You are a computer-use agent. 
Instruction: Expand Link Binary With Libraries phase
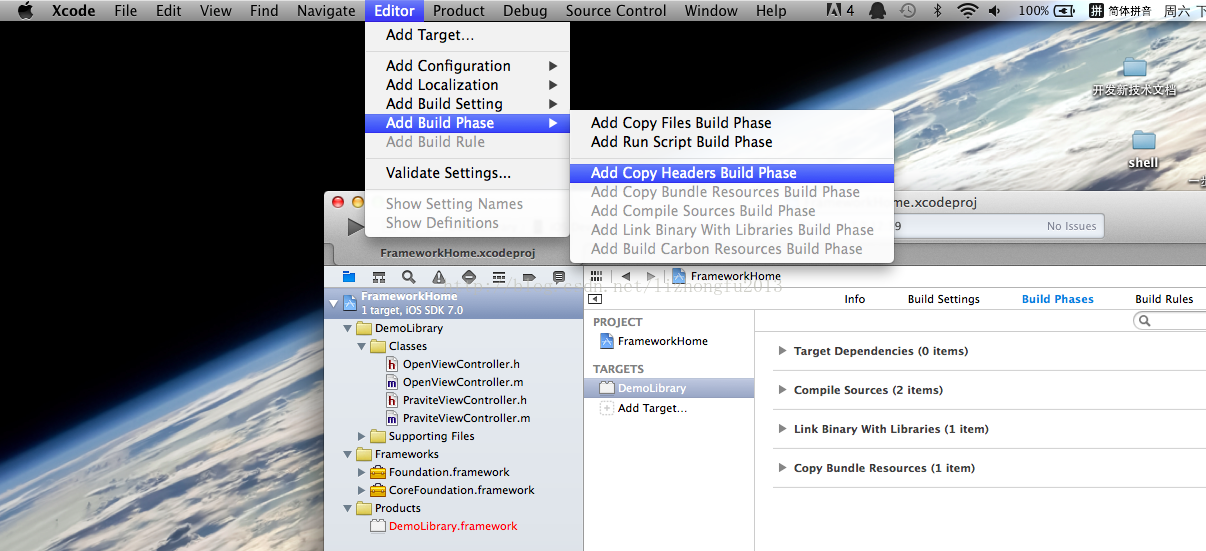click(782, 429)
